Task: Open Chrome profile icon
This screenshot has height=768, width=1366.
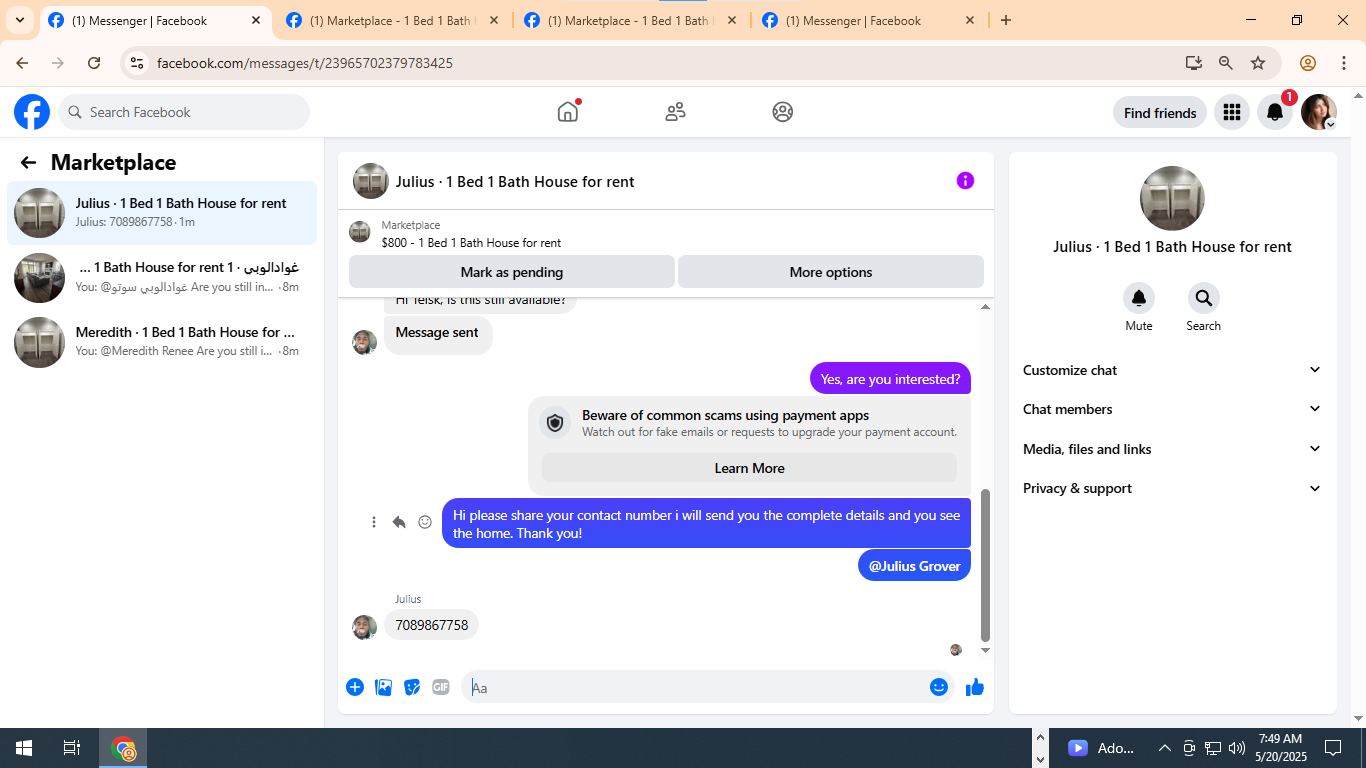Action: coord(1308,63)
